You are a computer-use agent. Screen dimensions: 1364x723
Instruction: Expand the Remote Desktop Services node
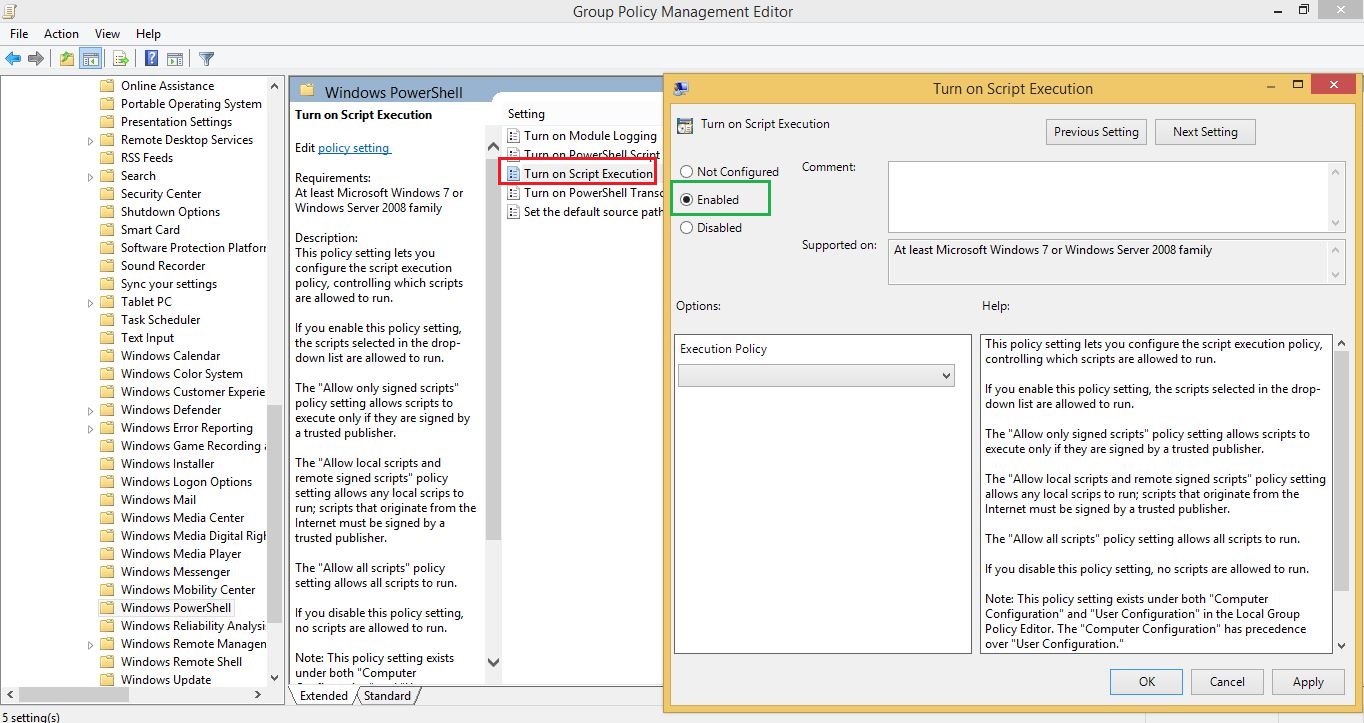(x=91, y=141)
